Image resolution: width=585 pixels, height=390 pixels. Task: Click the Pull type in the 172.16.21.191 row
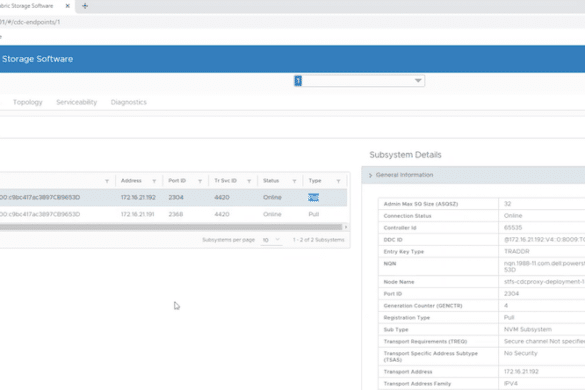coord(314,214)
